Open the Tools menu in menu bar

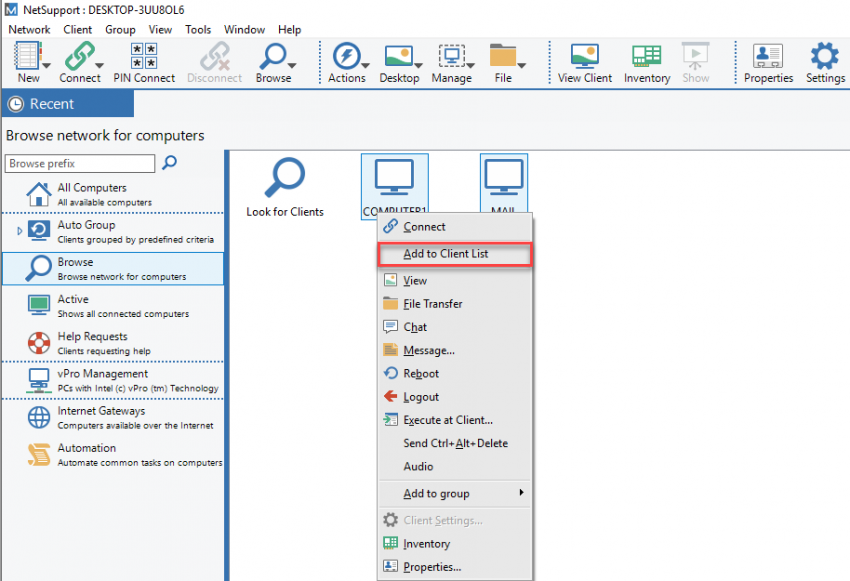pyautogui.click(x=198, y=30)
